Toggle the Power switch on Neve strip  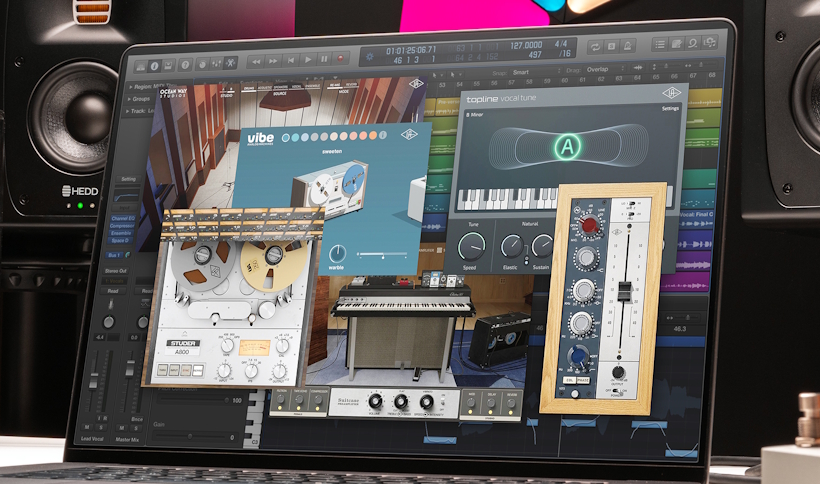[619, 391]
